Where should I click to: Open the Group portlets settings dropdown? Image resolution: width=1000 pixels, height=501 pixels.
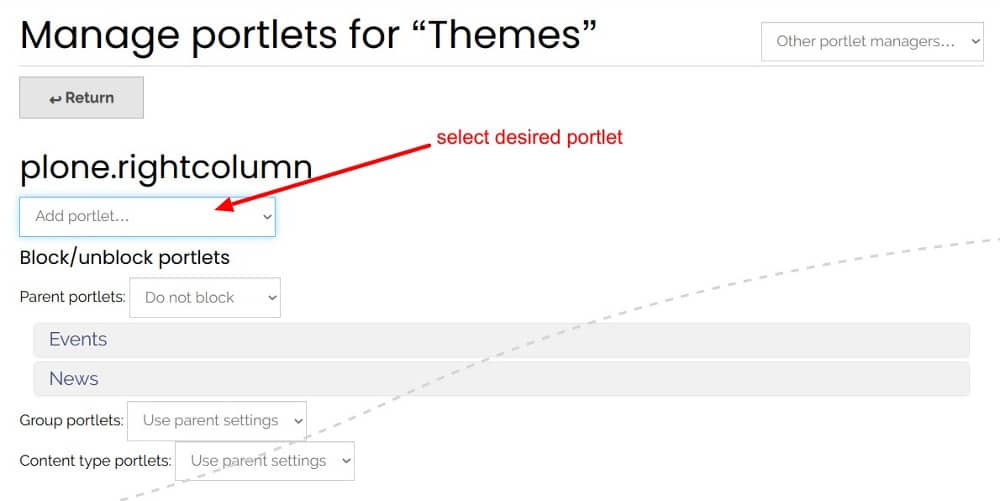tap(218, 420)
